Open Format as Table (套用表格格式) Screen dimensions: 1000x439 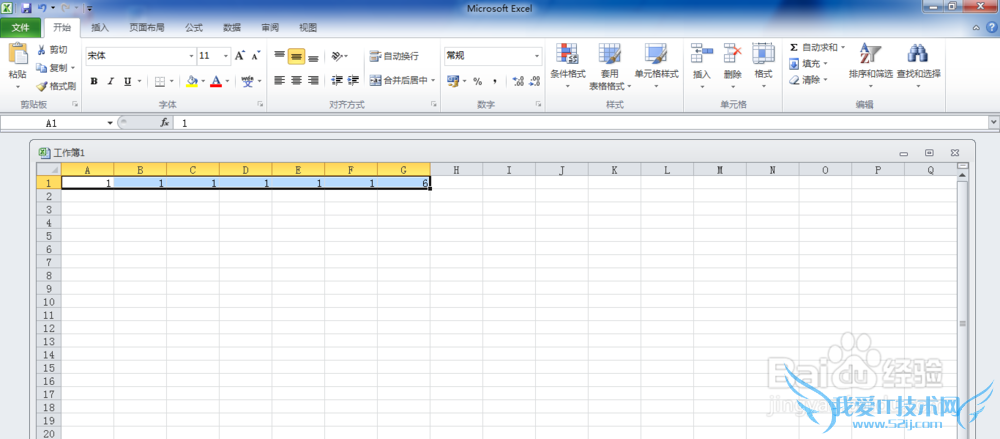point(610,66)
